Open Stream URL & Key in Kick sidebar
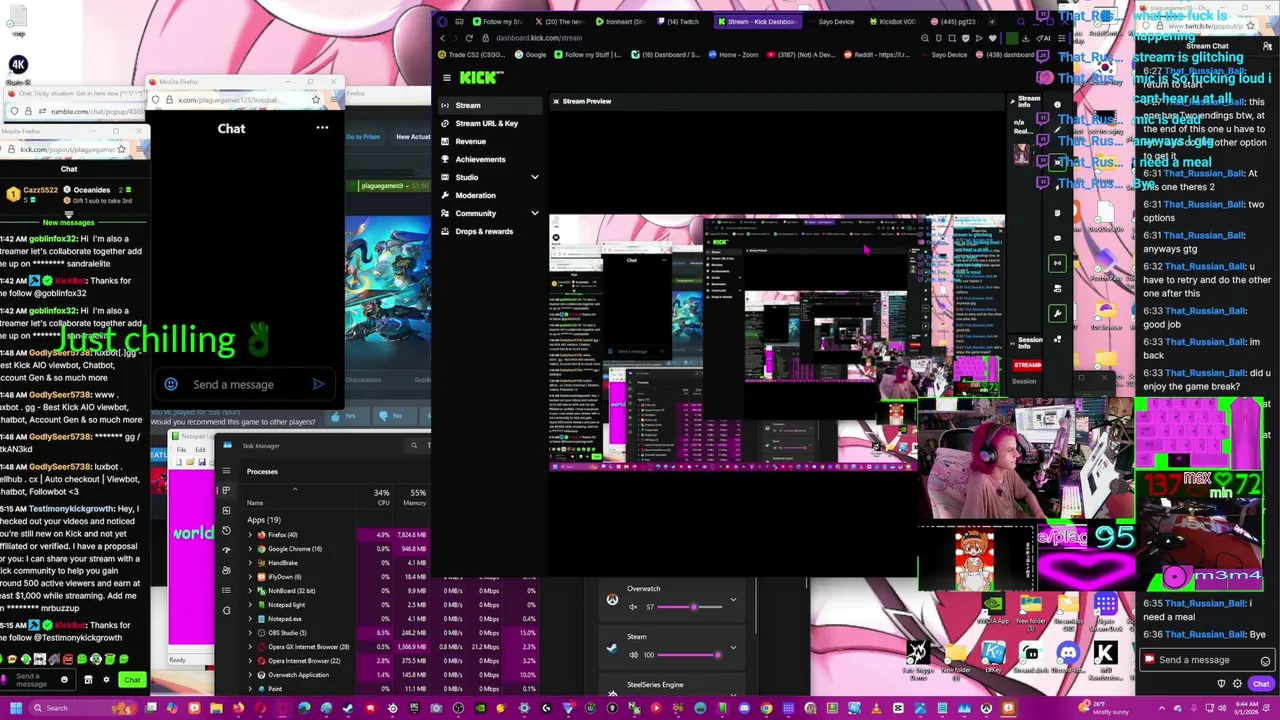The image size is (1280, 720). coord(487,123)
